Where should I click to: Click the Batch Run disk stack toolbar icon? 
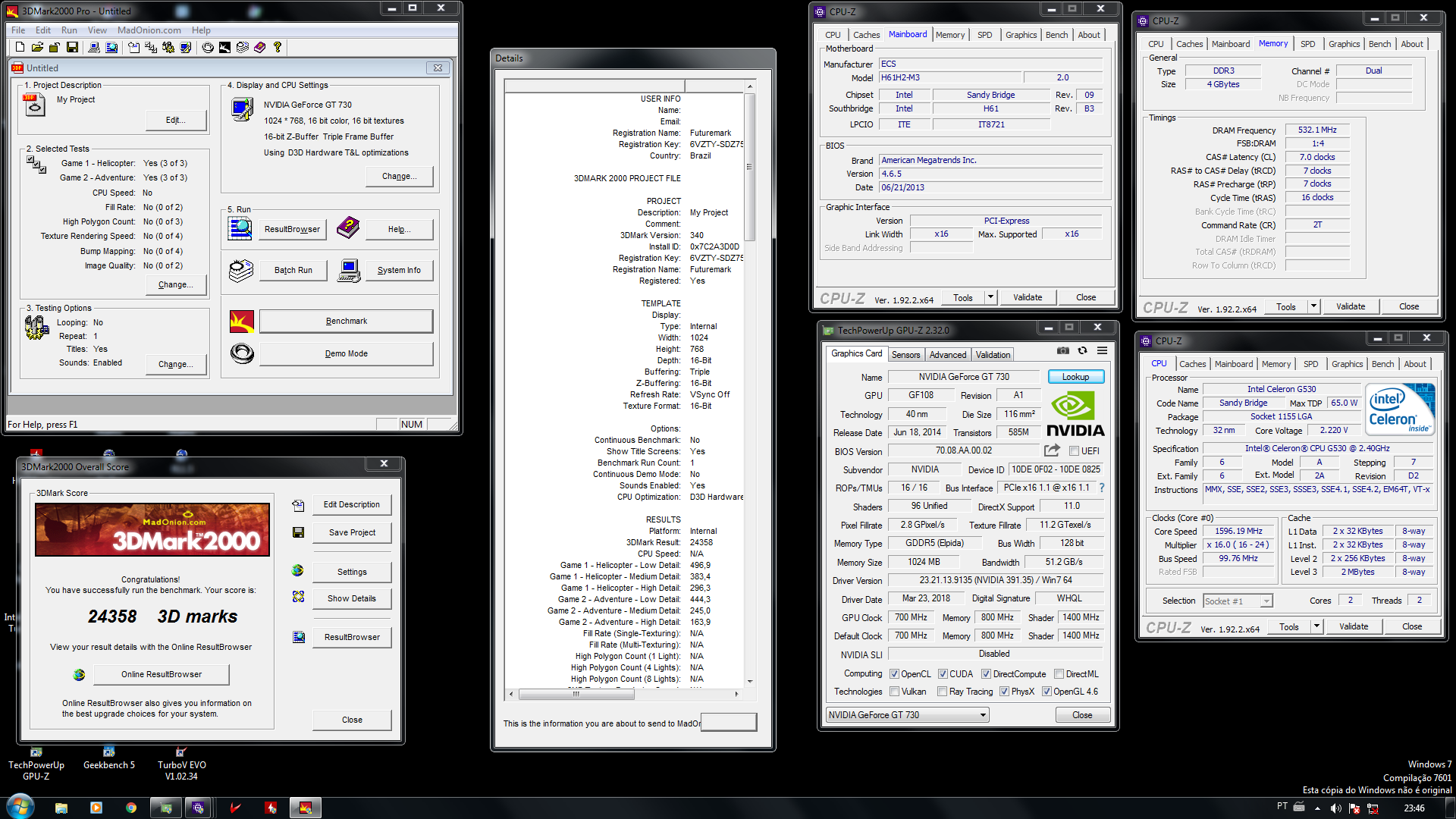(243, 47)
